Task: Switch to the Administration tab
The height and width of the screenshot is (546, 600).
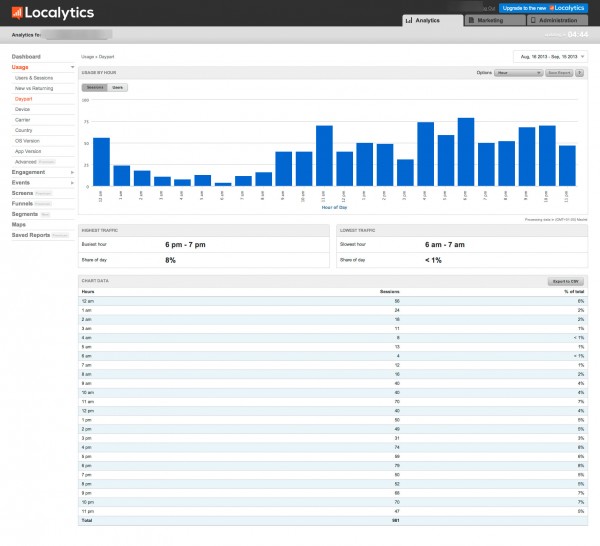Action: (x=558, y=20)
